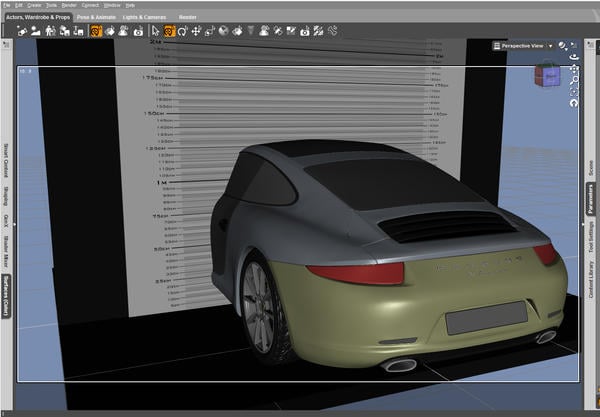Click the car's red left tail light

click(x=358, y=273)
